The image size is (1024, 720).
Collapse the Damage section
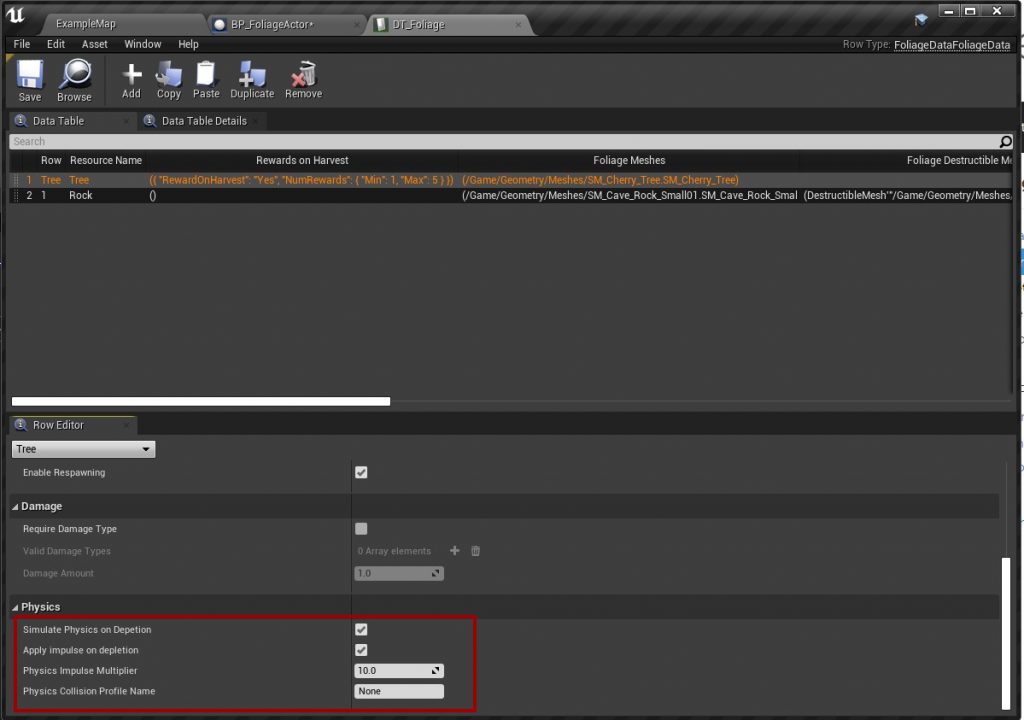tap(15, 507)
